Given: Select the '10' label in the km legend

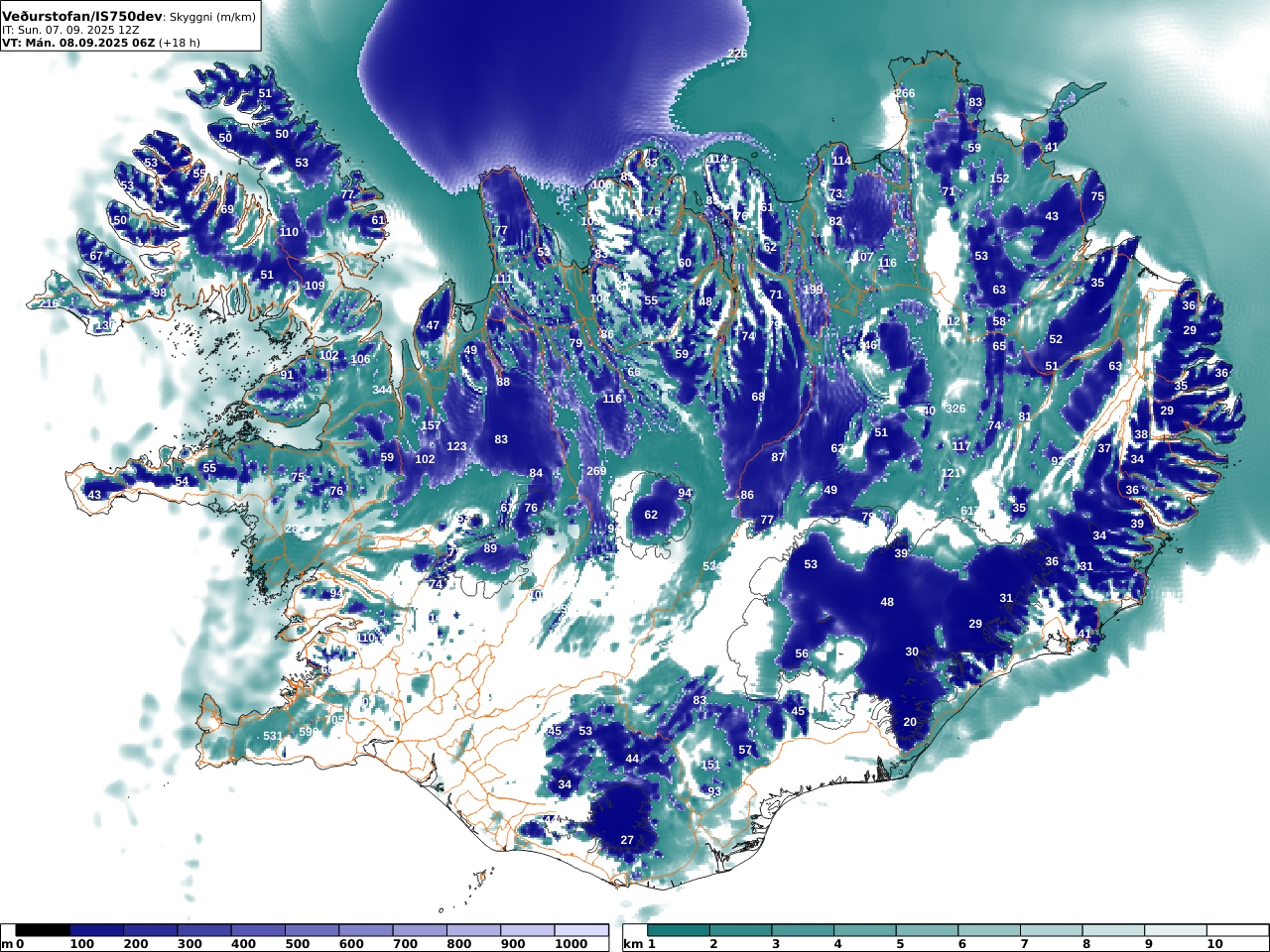Looking at the screenshot, I should 1214,944.
